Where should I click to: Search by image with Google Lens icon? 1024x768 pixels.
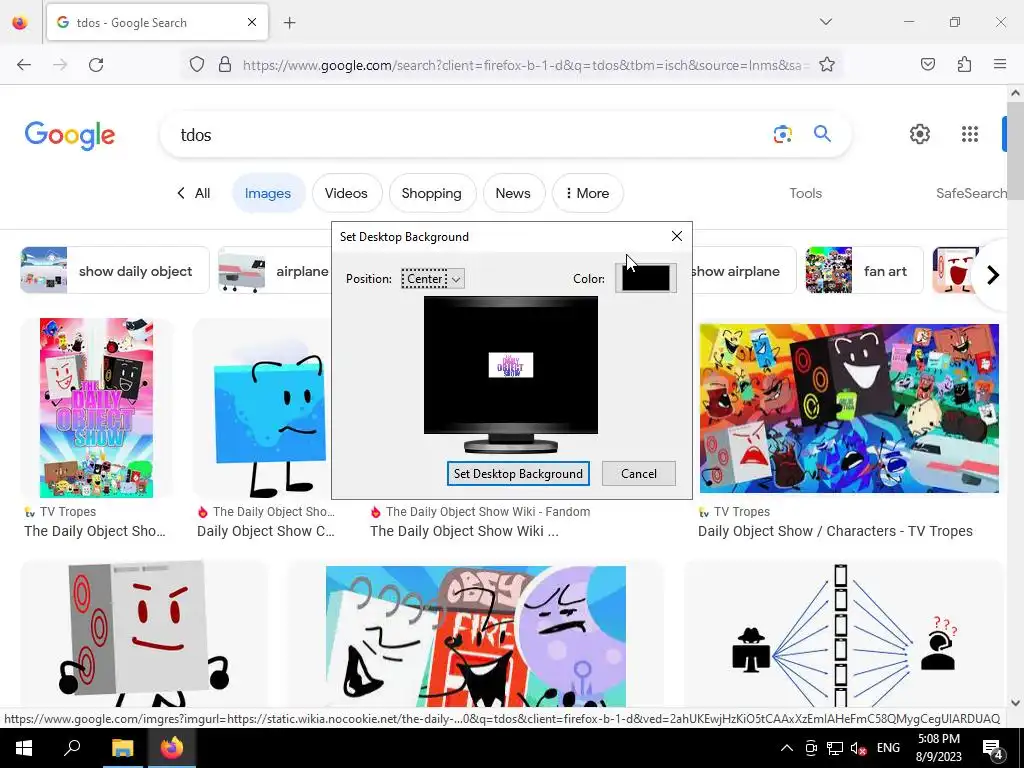(x=782, y=134)
